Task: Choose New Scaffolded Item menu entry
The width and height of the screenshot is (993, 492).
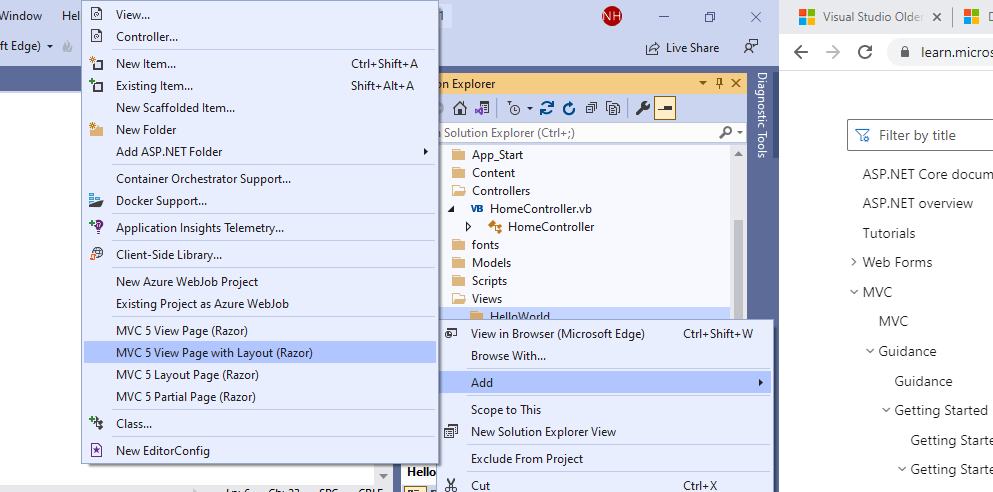Action: pos(175,108)
